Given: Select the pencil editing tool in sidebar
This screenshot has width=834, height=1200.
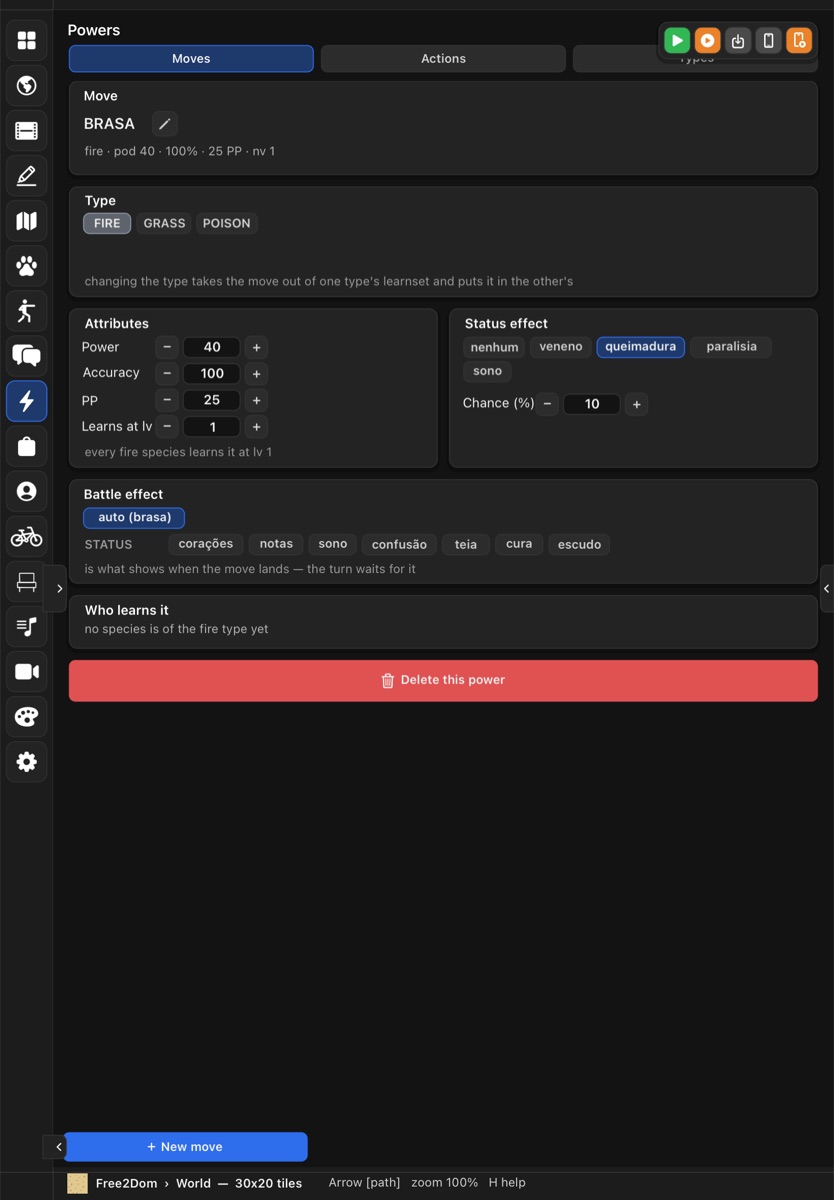Looking at the screenshot, I should (x=27, y=176).
